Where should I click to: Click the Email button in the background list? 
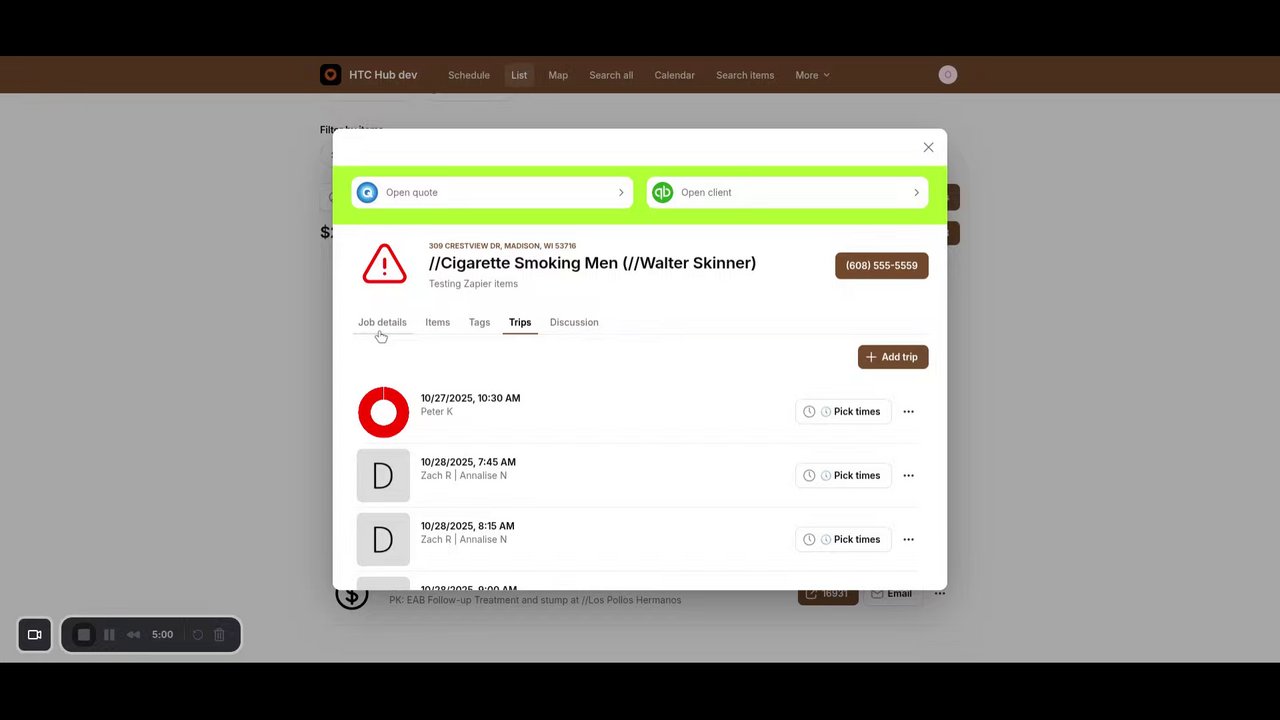(891, 594)
